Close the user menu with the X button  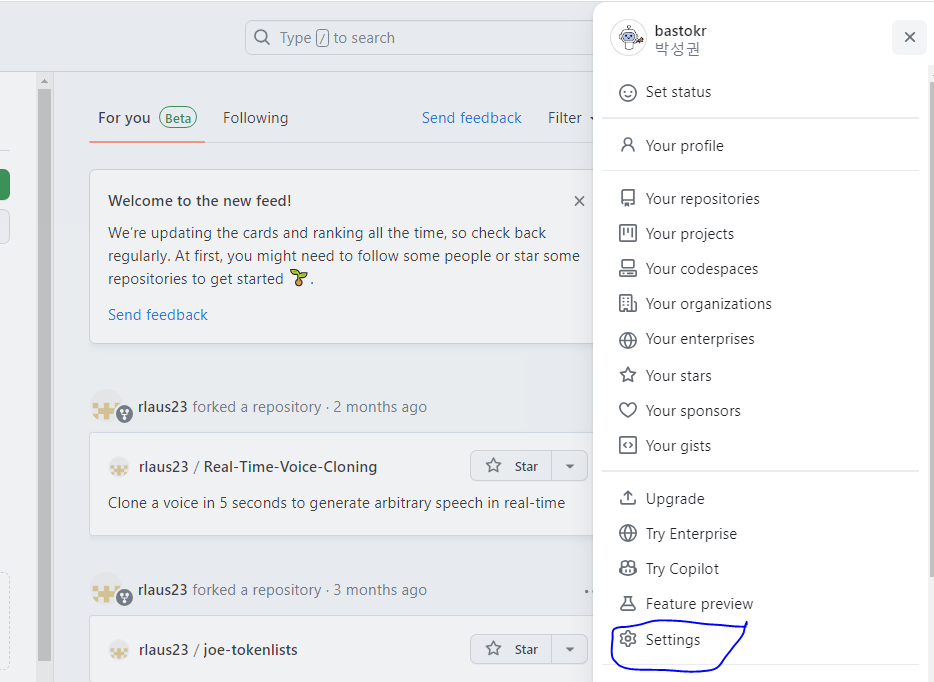[x=910, y=38]
